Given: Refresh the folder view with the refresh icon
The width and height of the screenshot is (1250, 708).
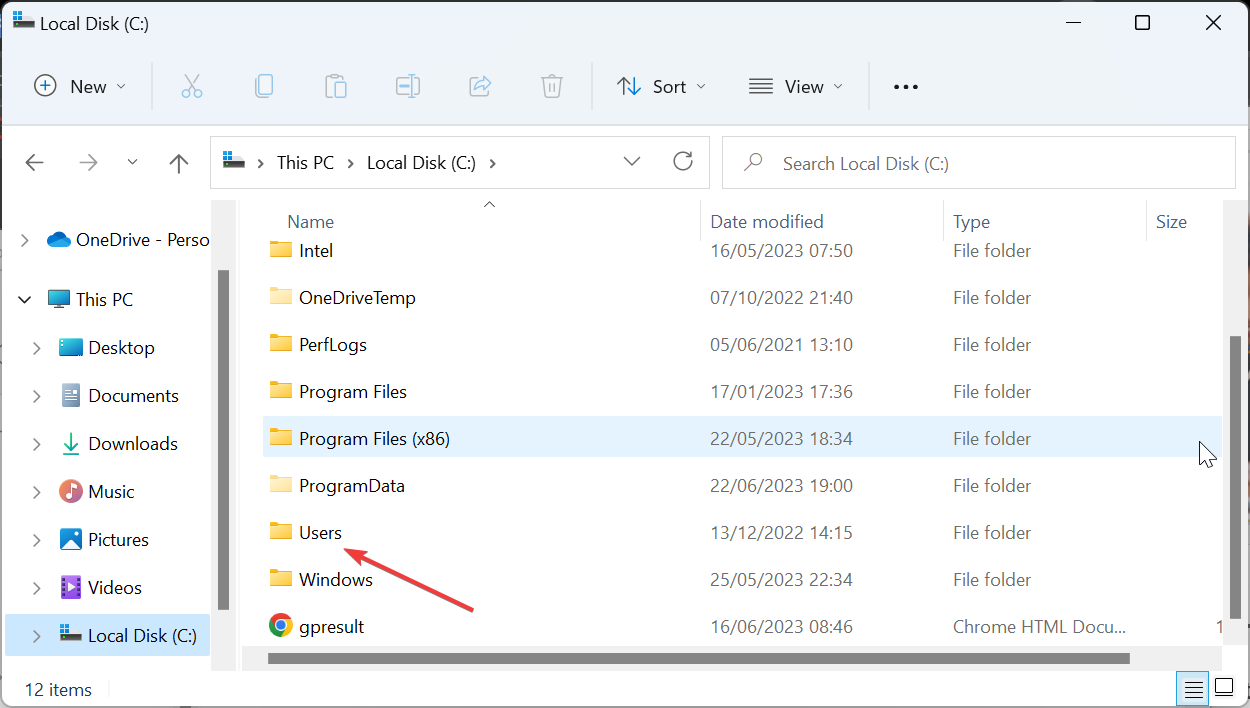Looking at the screenshot, I should [x=683, y=161].
